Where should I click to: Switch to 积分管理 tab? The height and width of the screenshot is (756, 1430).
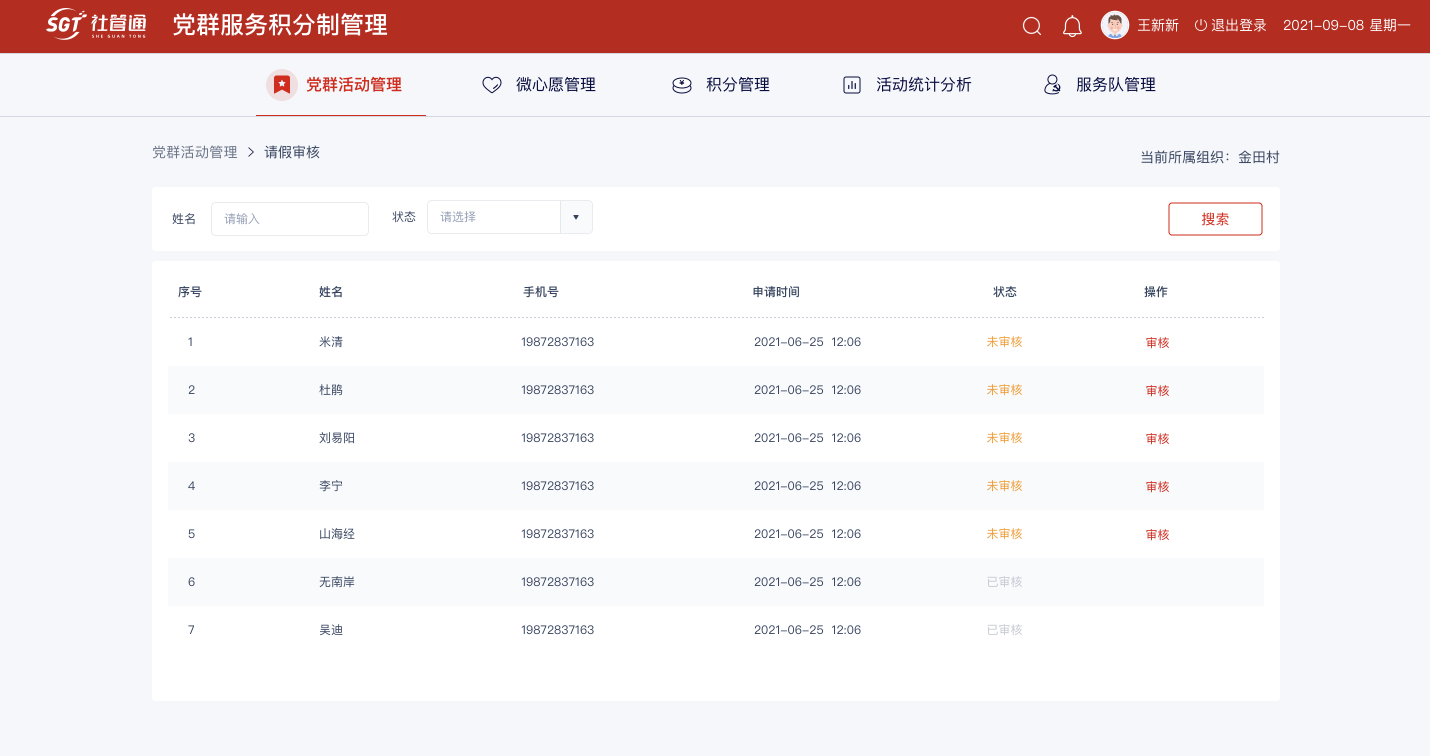[x=721, y=85]
